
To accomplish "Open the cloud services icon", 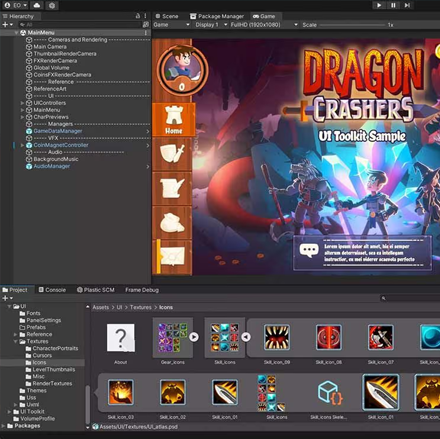I will 37,5.
